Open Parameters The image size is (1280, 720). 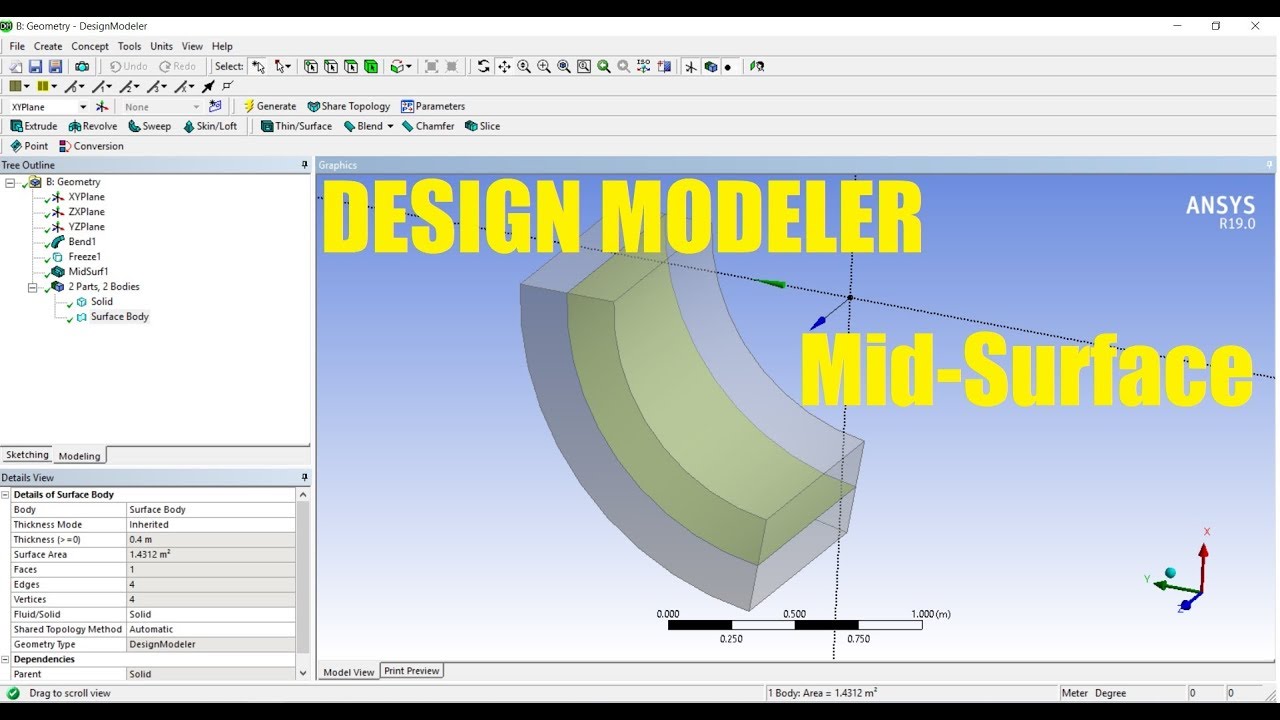click(x=432, y=106)
